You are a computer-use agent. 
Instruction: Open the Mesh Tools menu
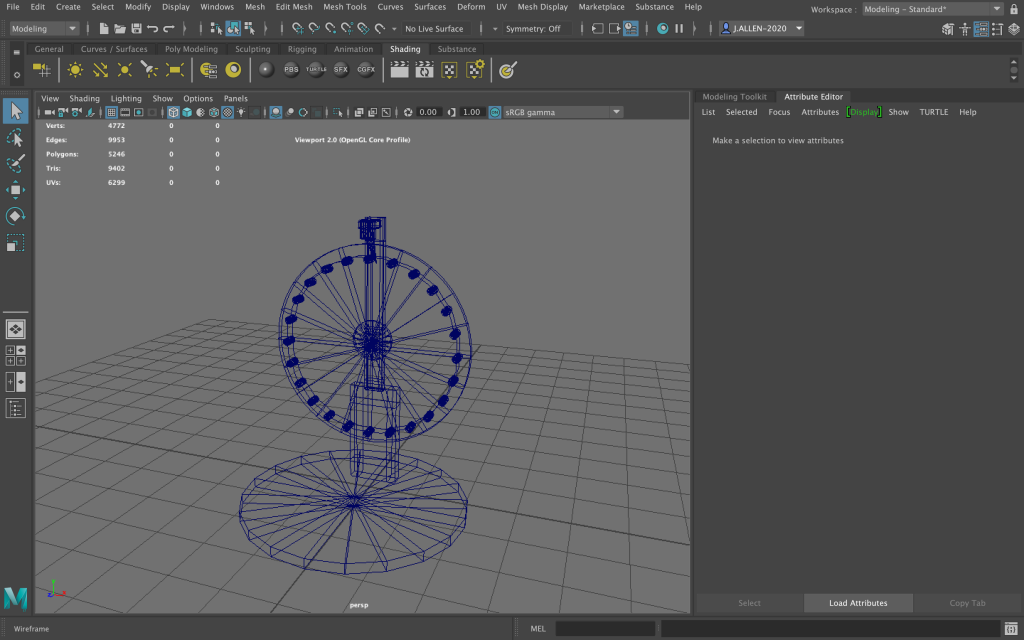point(344,7)
